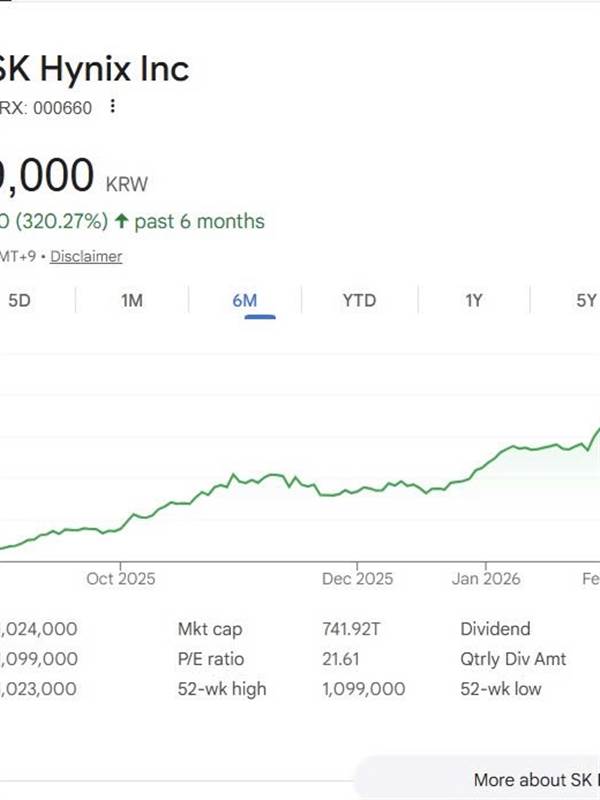Select the 5Y time range tab
Image resolution: width=600 pixels, height=800 pixels.
coord(585,300)
